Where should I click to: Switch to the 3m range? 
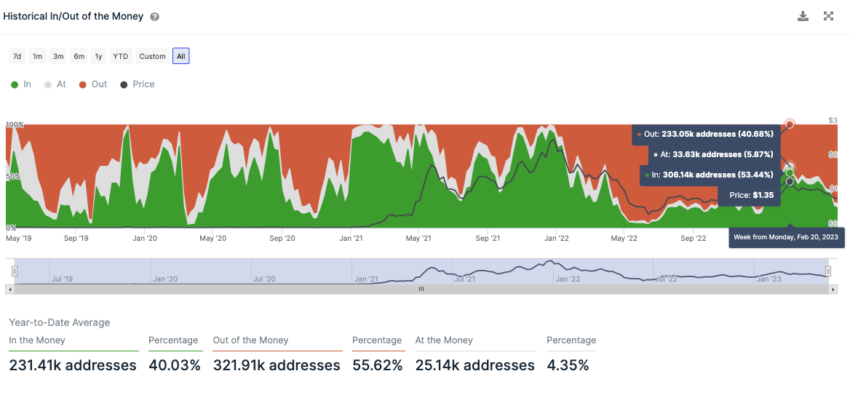tap(58, 56)
